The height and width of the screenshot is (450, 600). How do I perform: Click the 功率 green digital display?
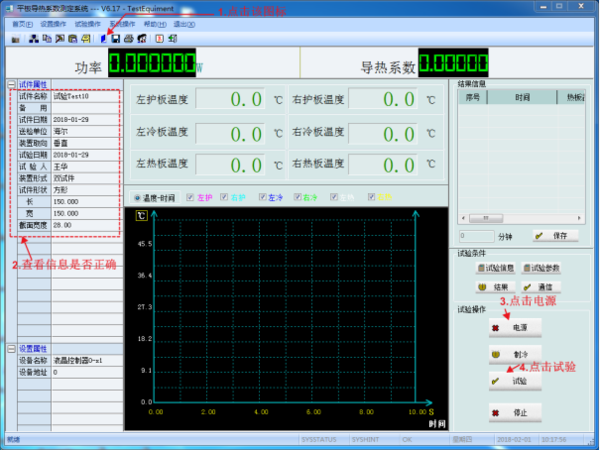click(152, 63)
